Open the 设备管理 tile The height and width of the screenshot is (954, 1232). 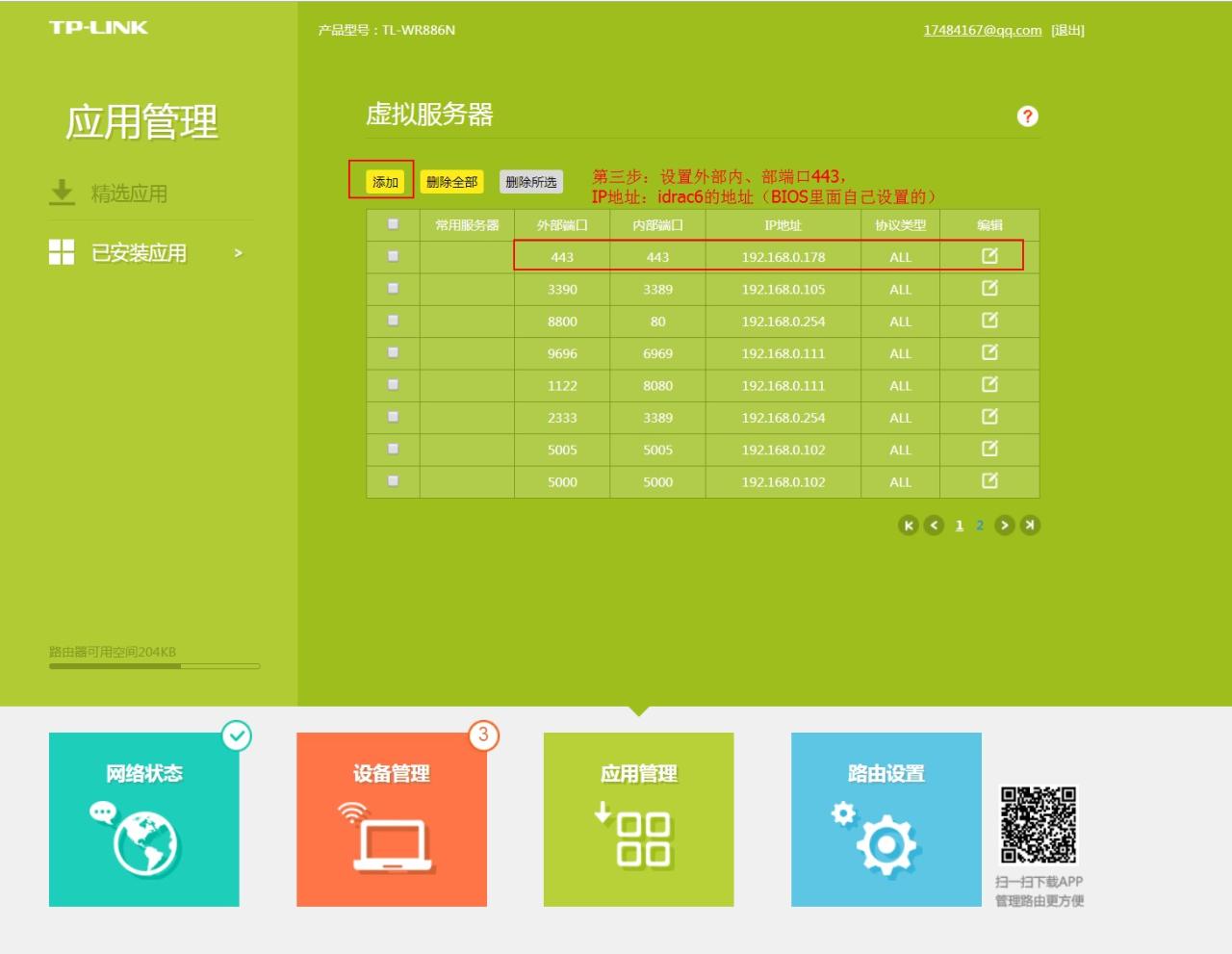click(392, 819)
